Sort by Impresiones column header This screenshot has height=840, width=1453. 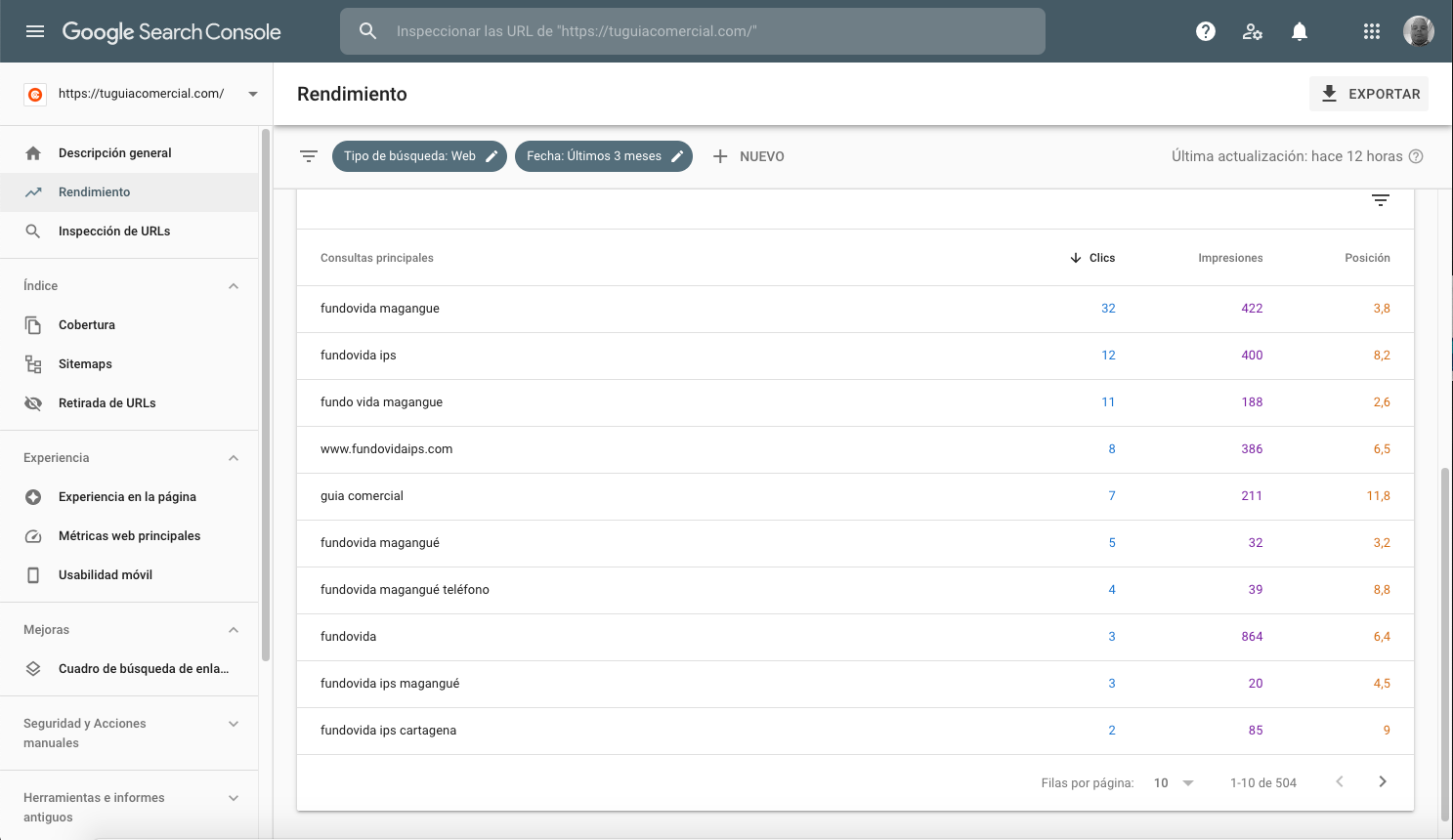pos(1230,258)
